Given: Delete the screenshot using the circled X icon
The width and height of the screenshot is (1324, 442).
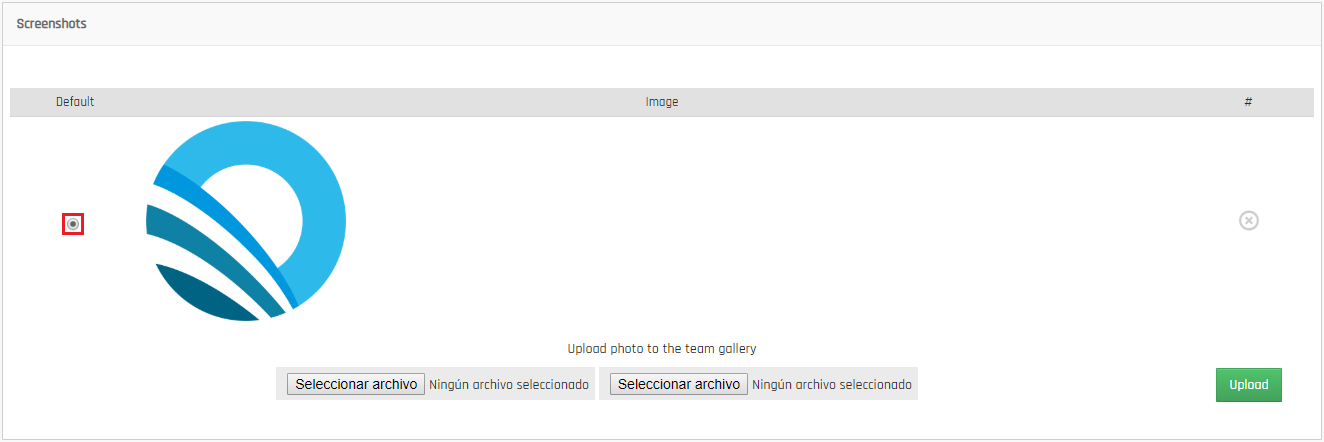Looking at the screenshot, I should click(1248, 220).
